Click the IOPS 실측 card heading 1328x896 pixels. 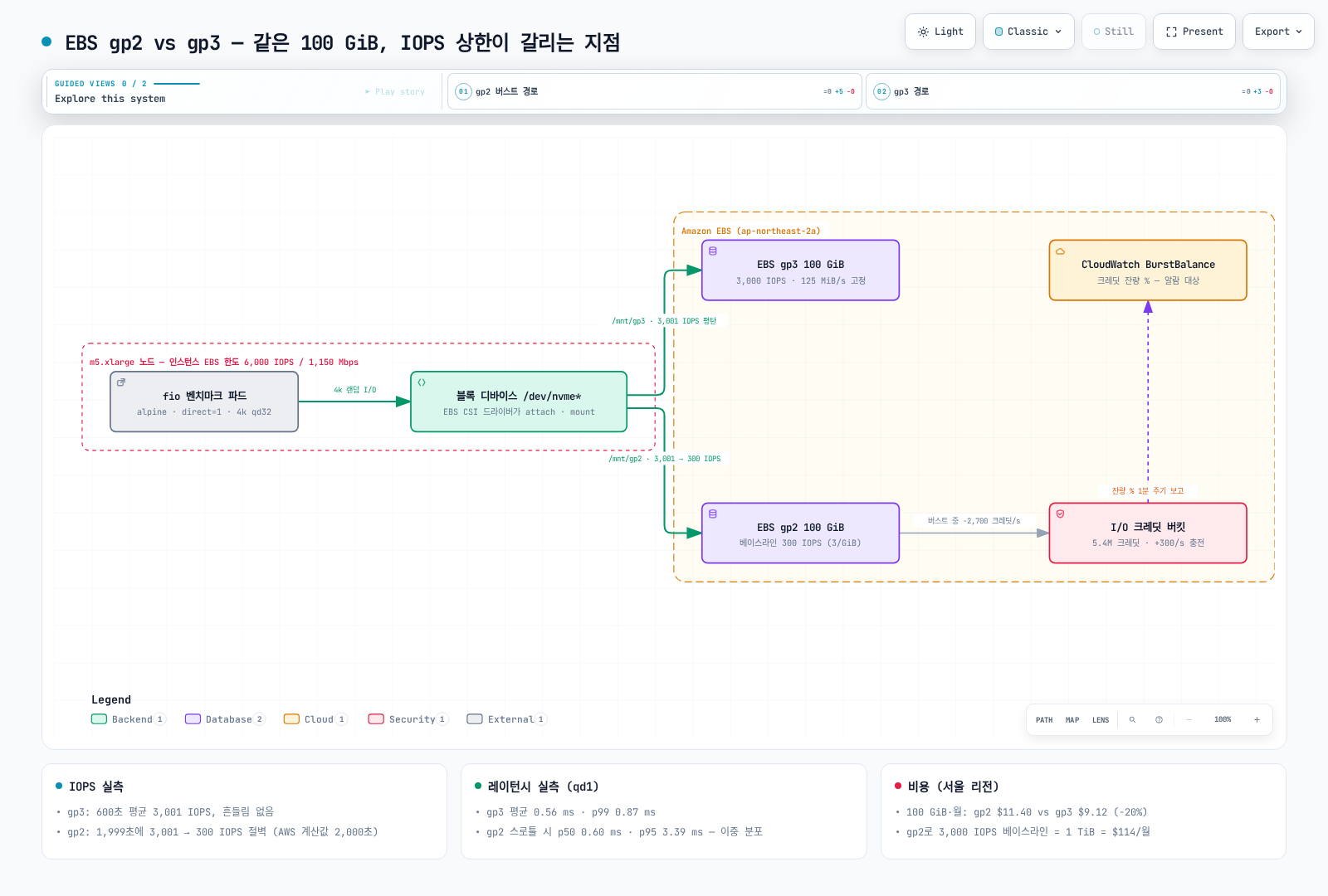pos(96,786)
